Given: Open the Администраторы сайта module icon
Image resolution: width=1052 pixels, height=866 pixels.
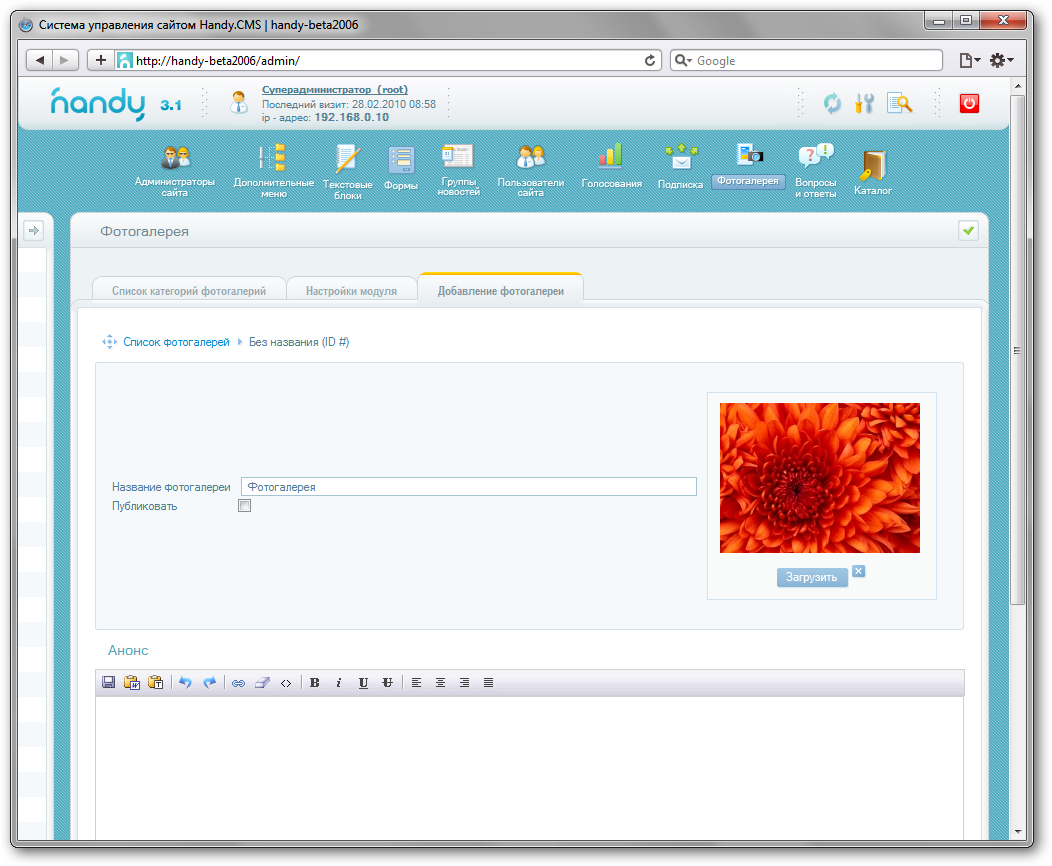Looking at the screenshot, I should 175,159.
